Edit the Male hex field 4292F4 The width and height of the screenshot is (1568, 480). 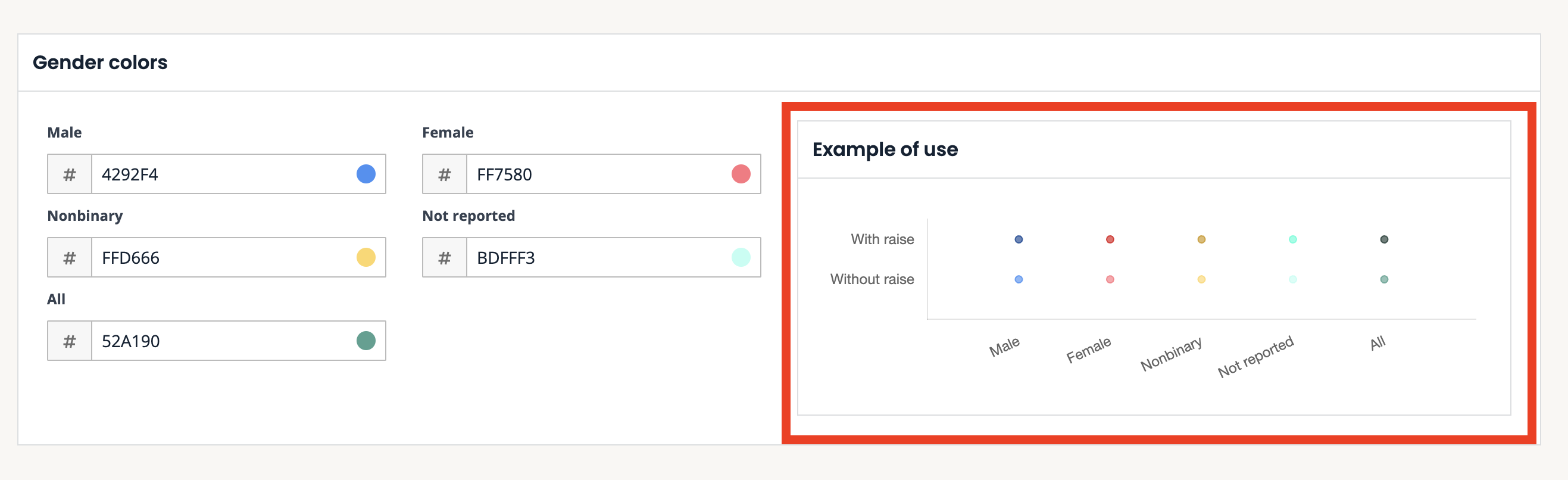point(222,174)
